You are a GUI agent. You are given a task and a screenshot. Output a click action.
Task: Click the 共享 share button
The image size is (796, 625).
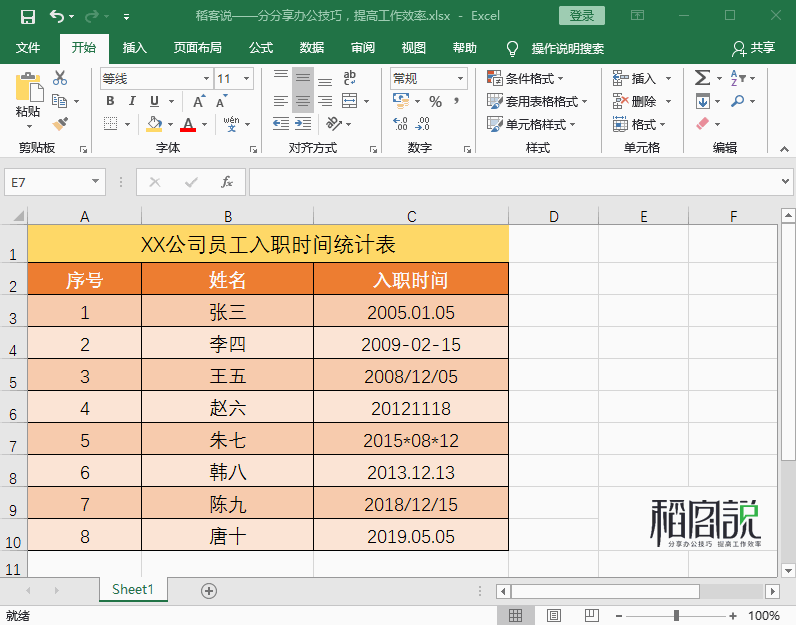[753, 48]
